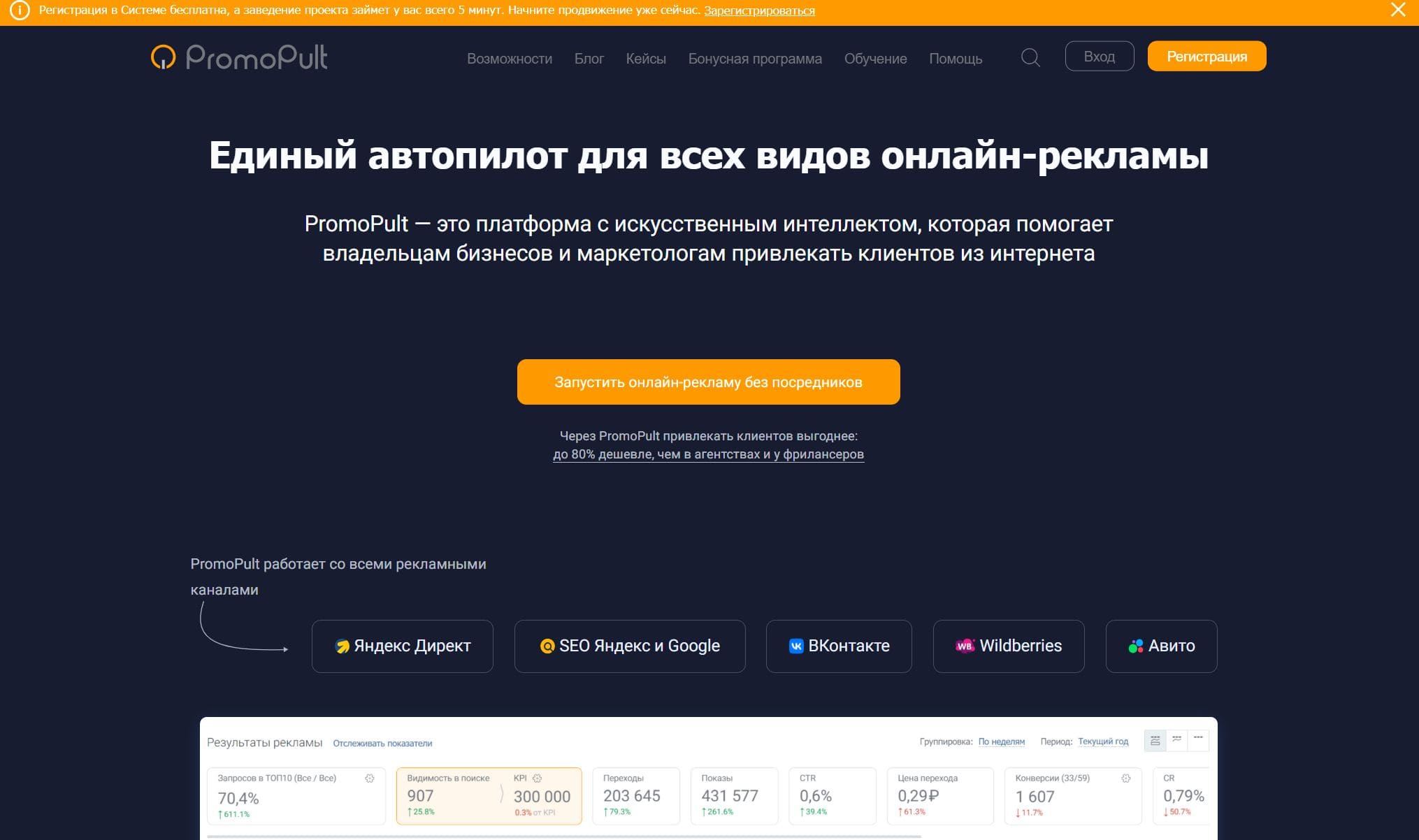Screen dimensions: 1419x840
Task: Choose the Wildberries channel tab
Action: point(1008,646)
